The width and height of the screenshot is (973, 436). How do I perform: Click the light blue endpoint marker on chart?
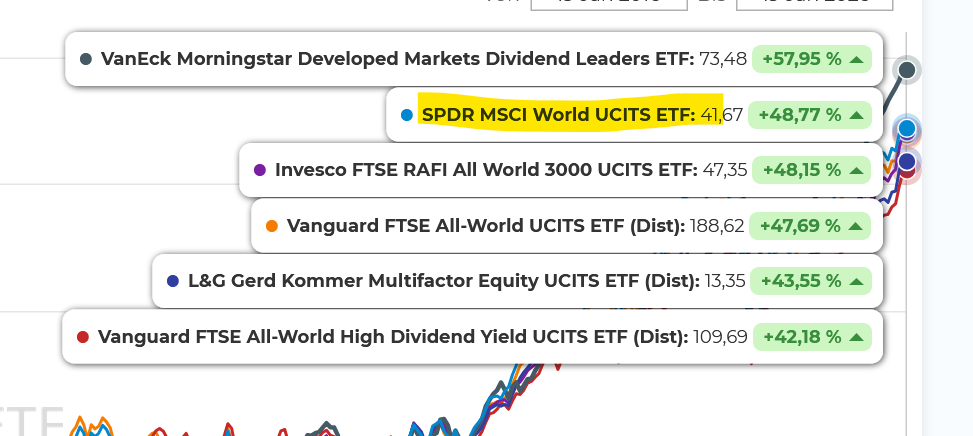[907, 129]
